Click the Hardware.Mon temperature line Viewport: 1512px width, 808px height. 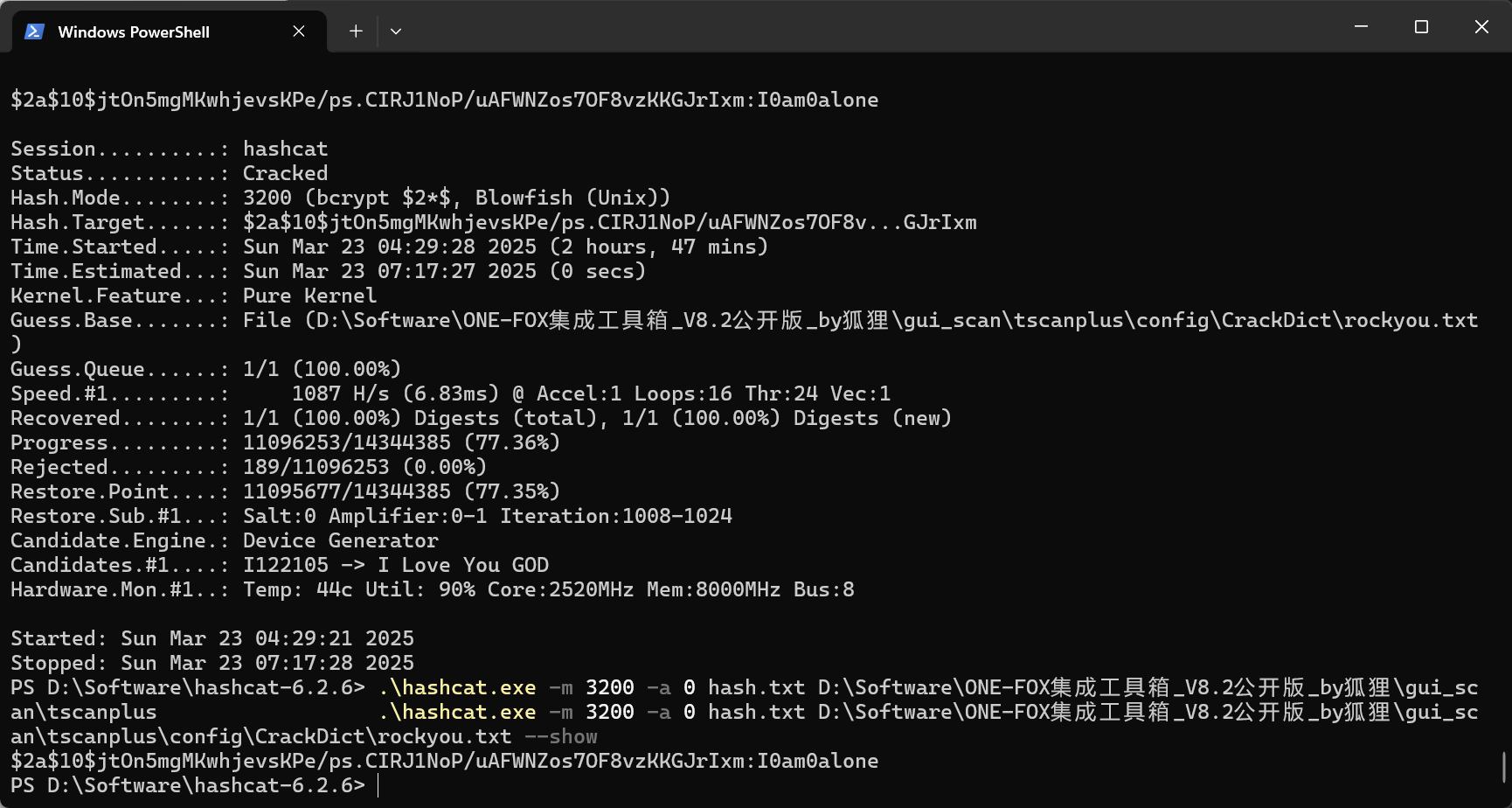pos(432,589)
